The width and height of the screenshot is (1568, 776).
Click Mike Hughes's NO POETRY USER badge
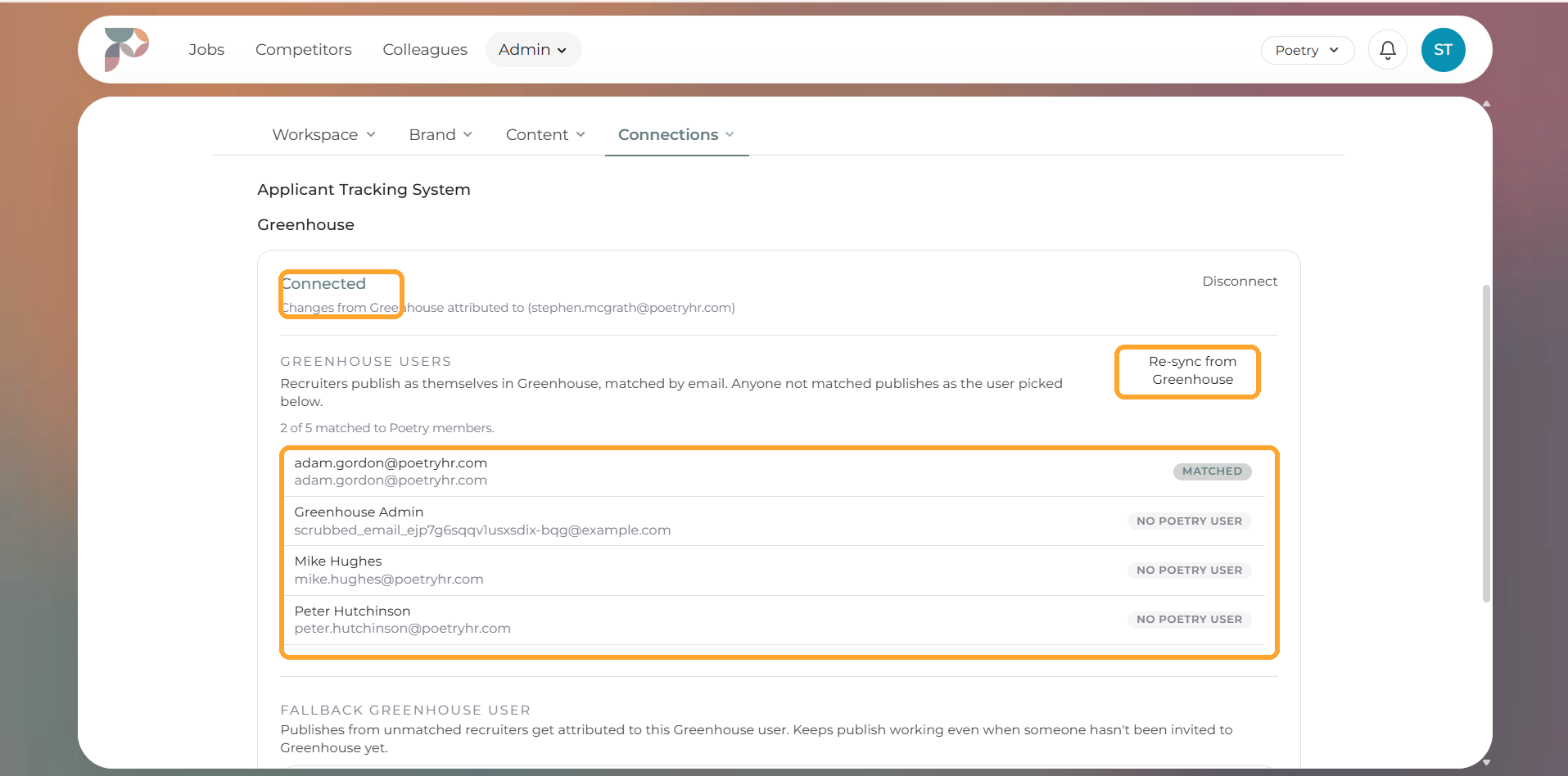click(1189, 571)
